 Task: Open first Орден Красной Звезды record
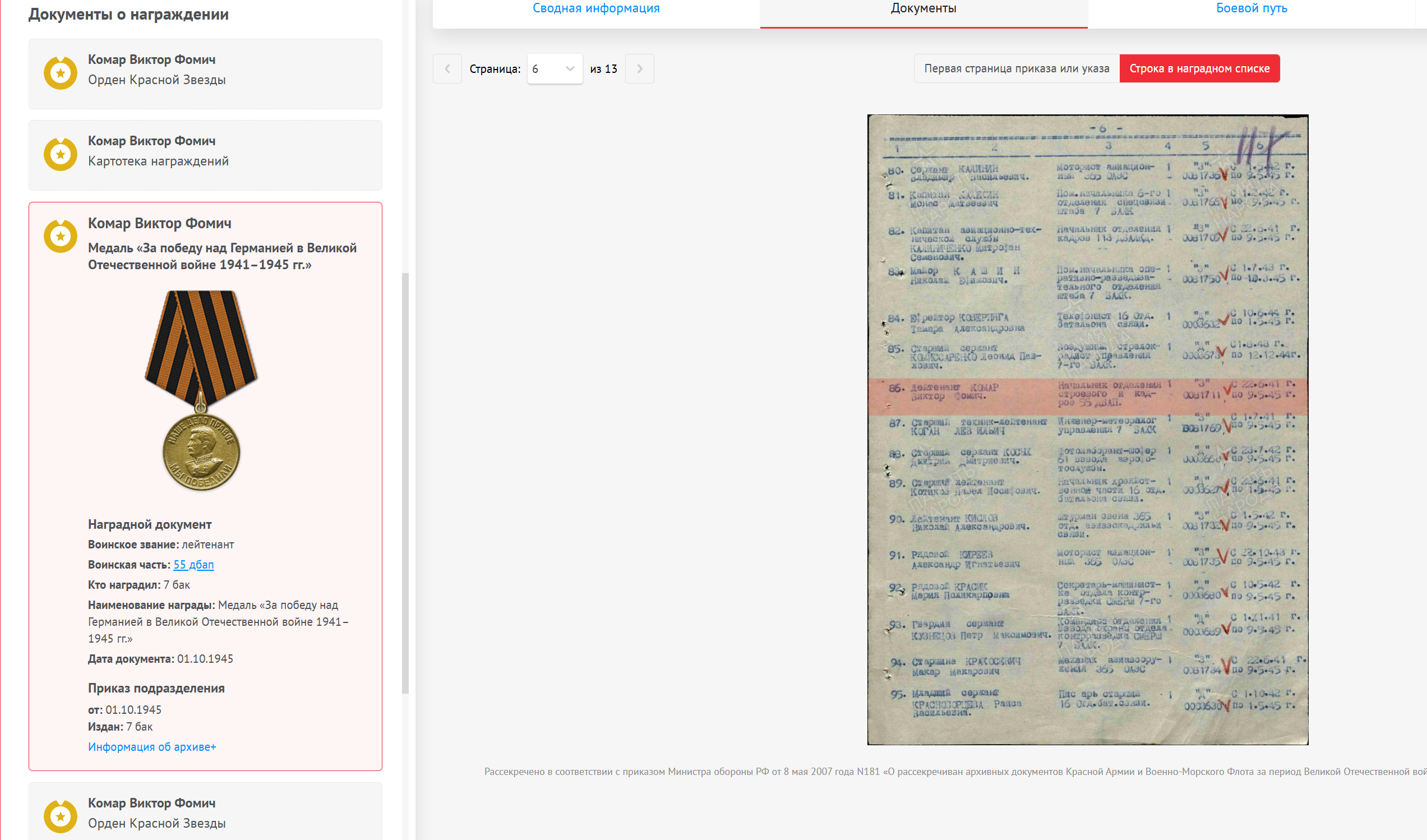tap(205, 73)
